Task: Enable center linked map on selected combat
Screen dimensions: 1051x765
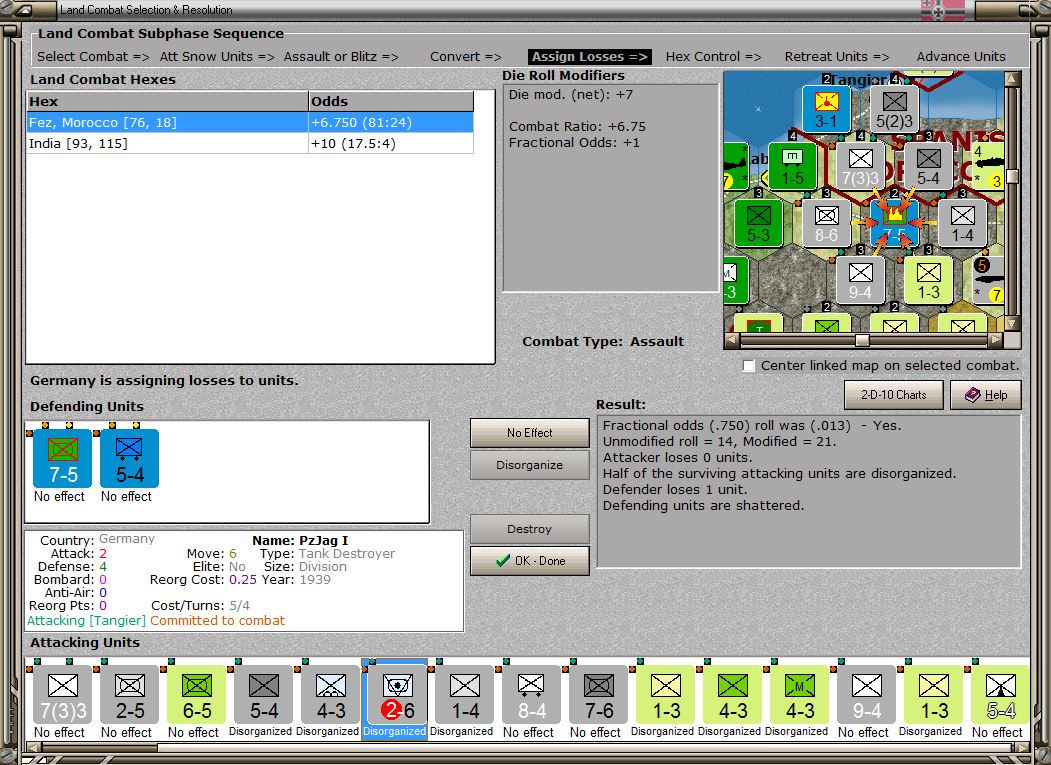Action: [x=749, y=366]
